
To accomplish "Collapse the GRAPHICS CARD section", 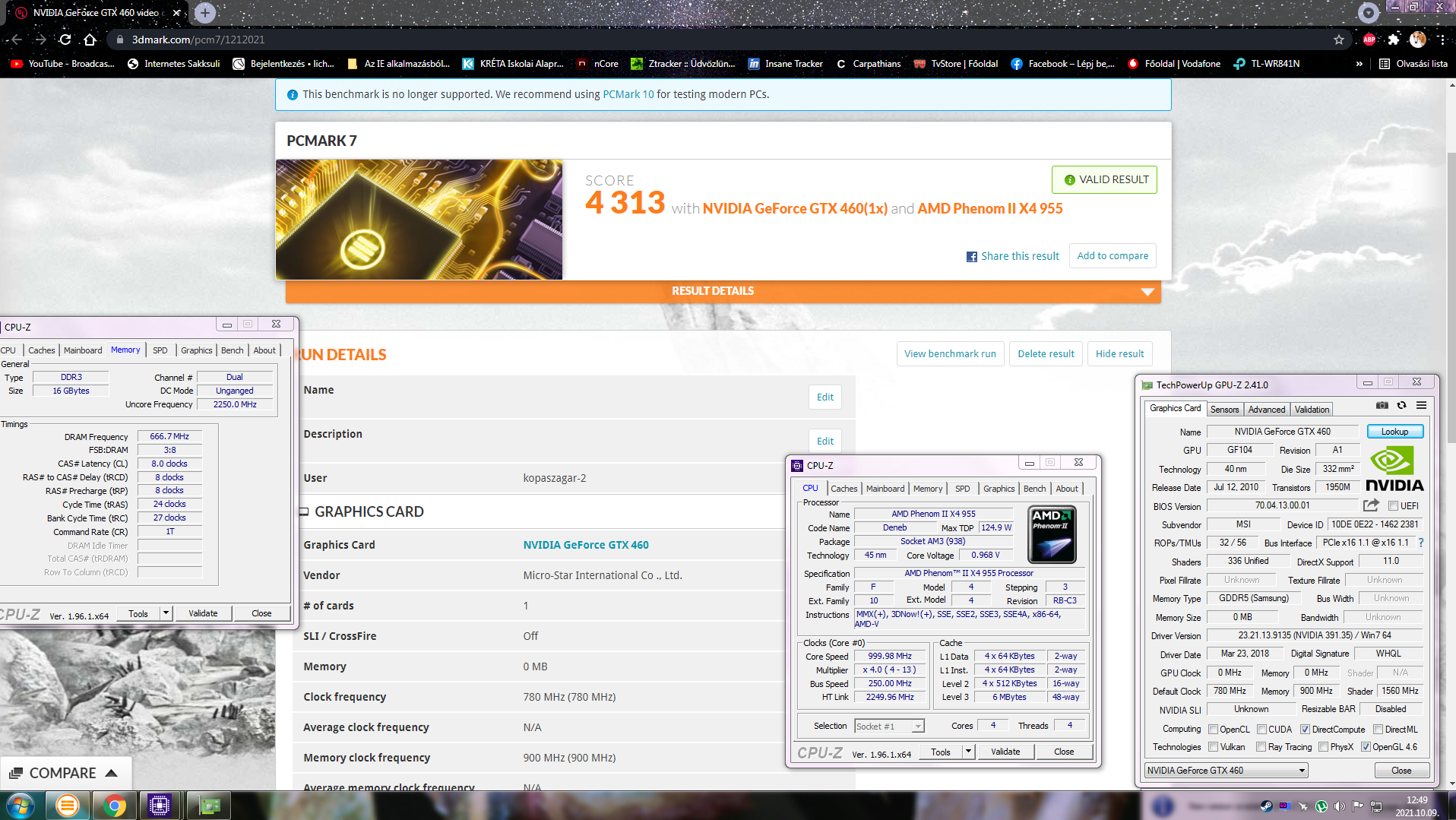I will (303, 512).
